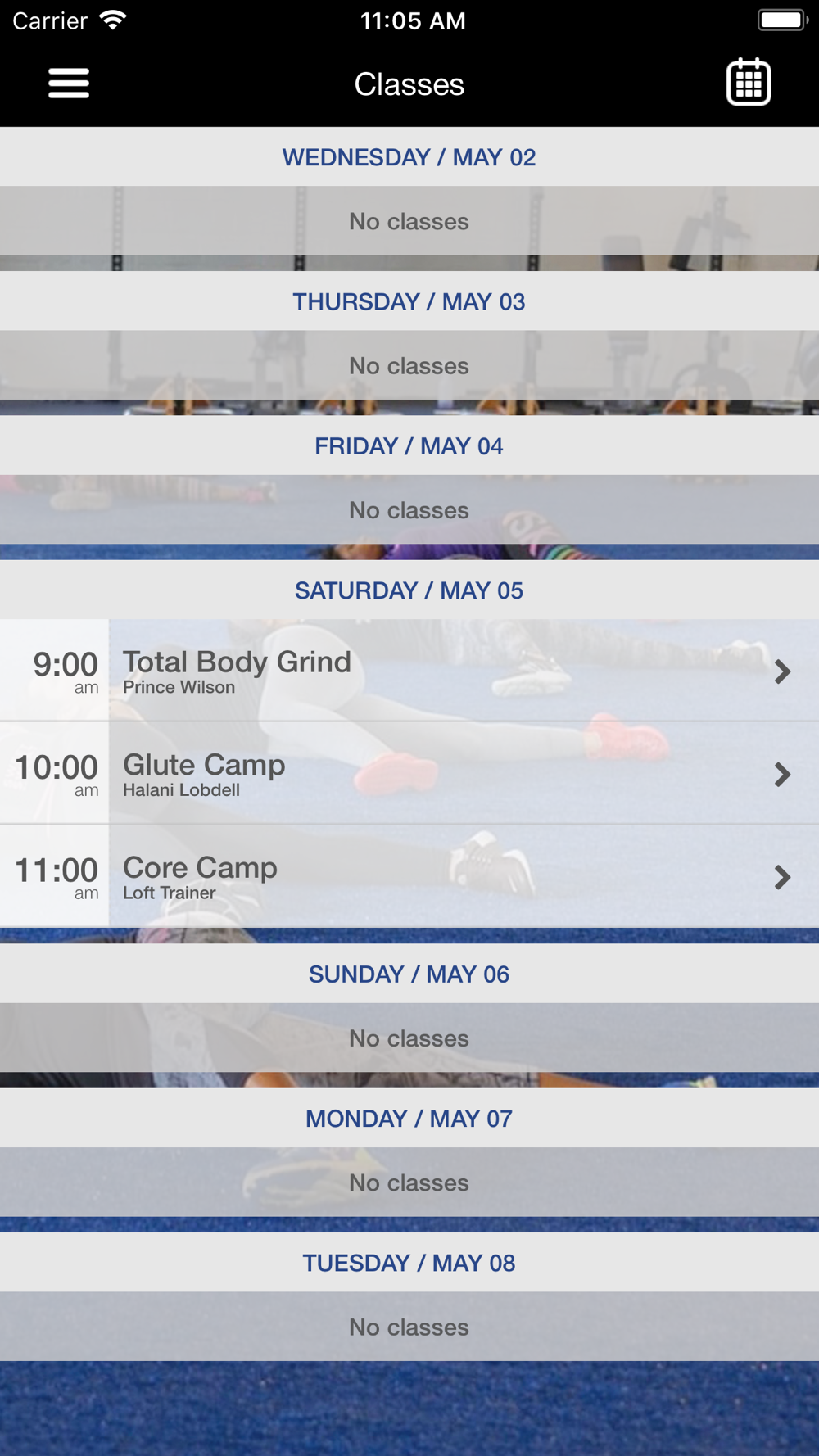Select the Saturday / May 05 header

pyautogui.click(x=409, y=590)
